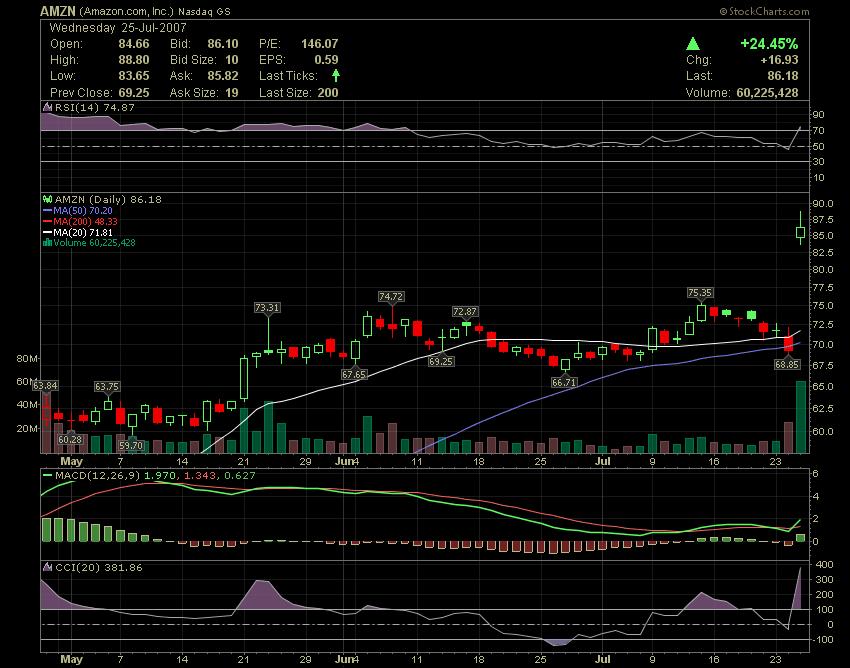Click the Nasdaq GS exchange label

coord(205,11)
